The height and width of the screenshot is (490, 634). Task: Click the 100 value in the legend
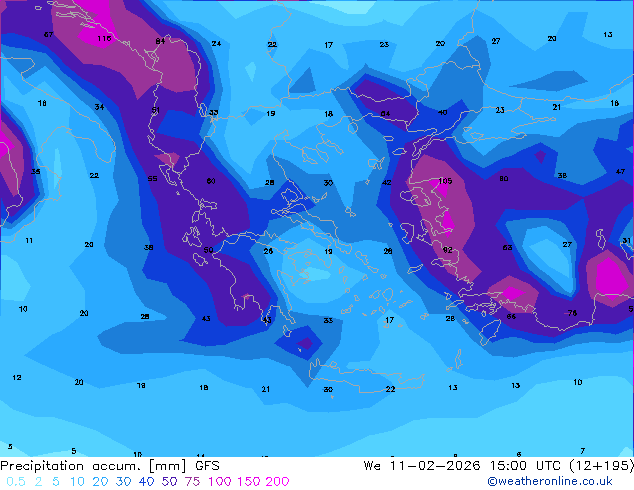point(220,482)
